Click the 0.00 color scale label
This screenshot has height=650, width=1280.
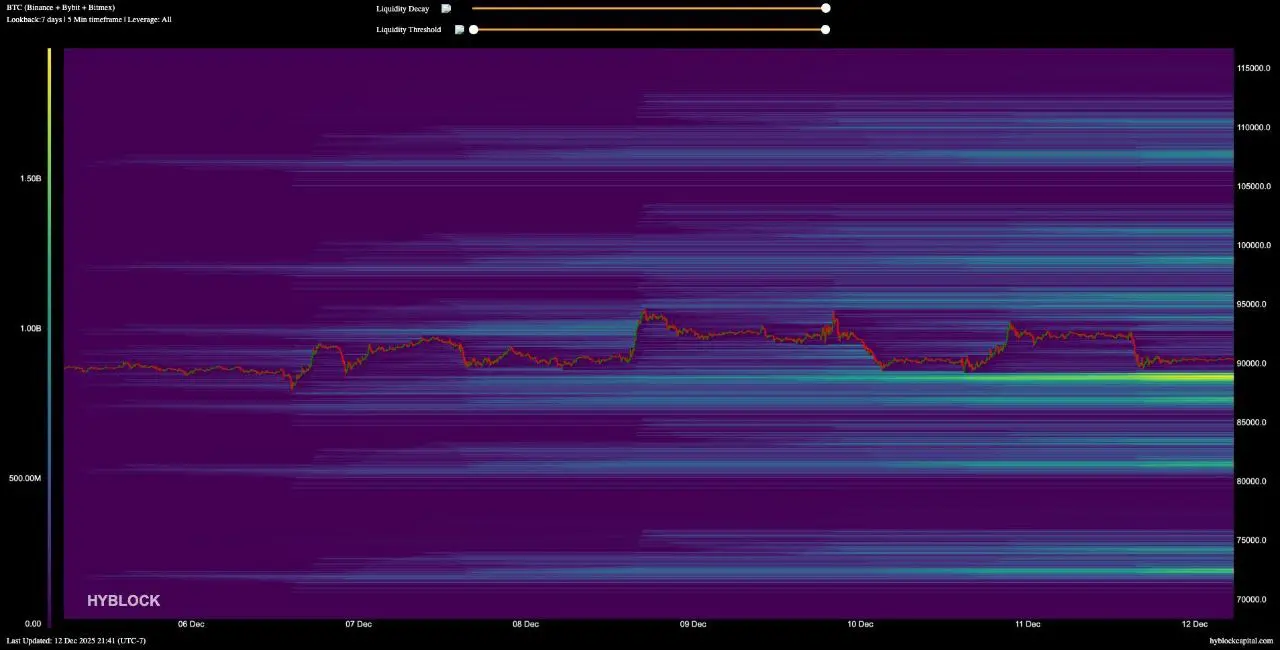click(x=33, y=624)
